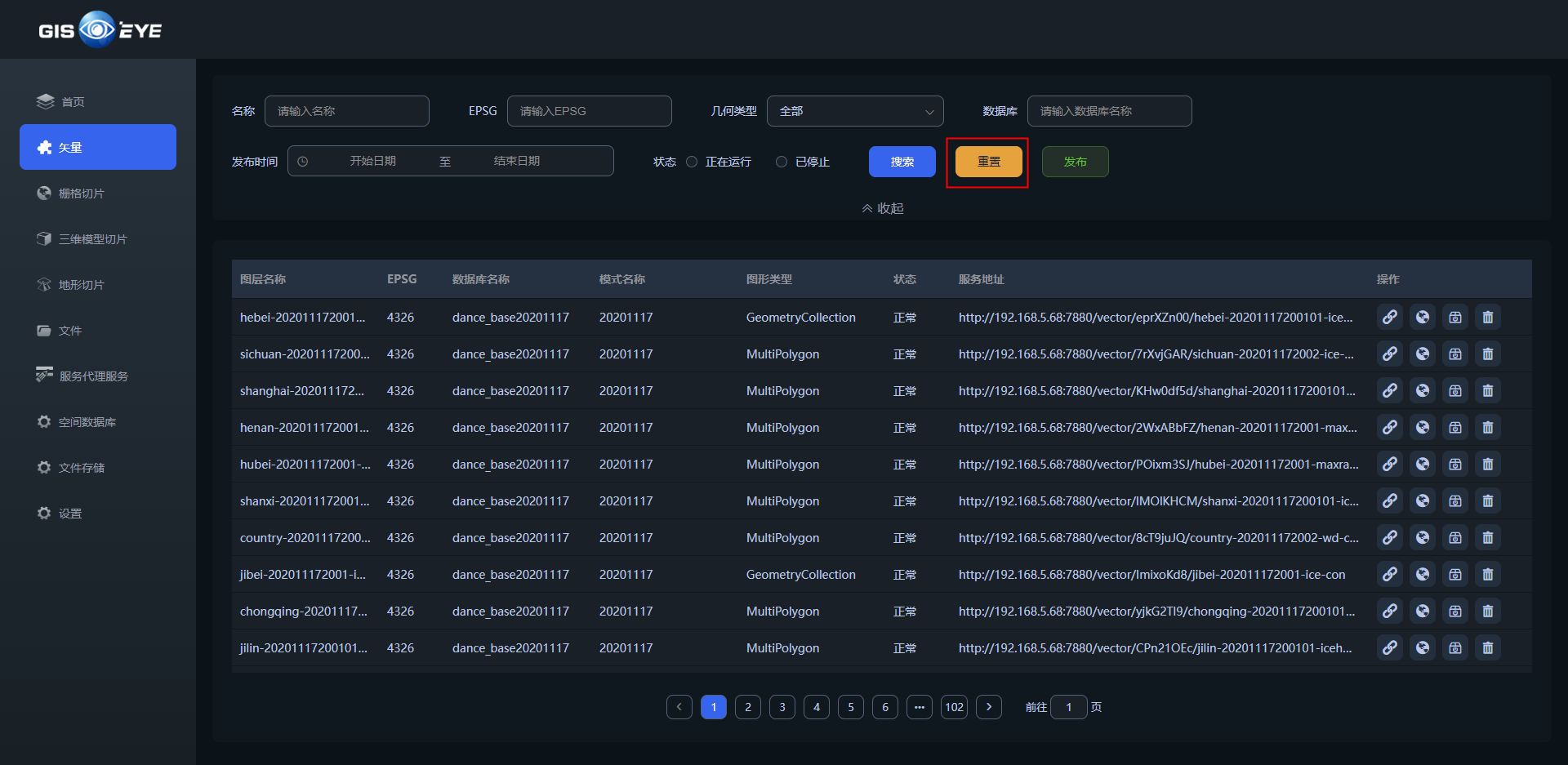This screenshot has height=765, width=1568.
Task: Click the 数据库 name input field
Action: (x=1110, y=111)
